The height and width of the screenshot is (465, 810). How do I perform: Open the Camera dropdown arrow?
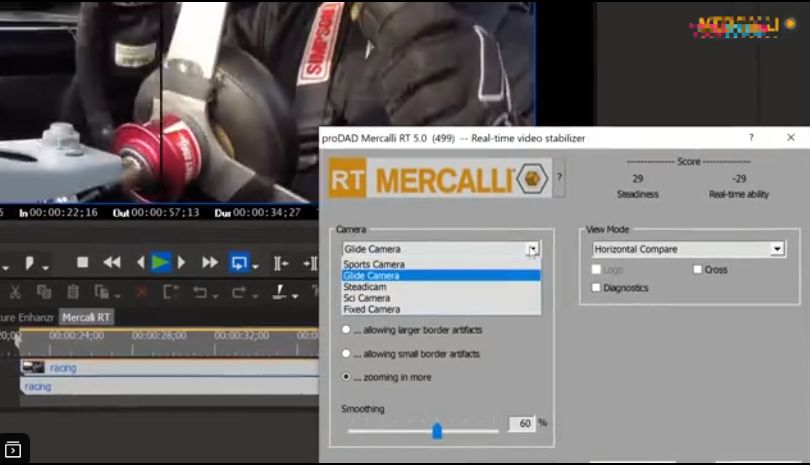533,249
